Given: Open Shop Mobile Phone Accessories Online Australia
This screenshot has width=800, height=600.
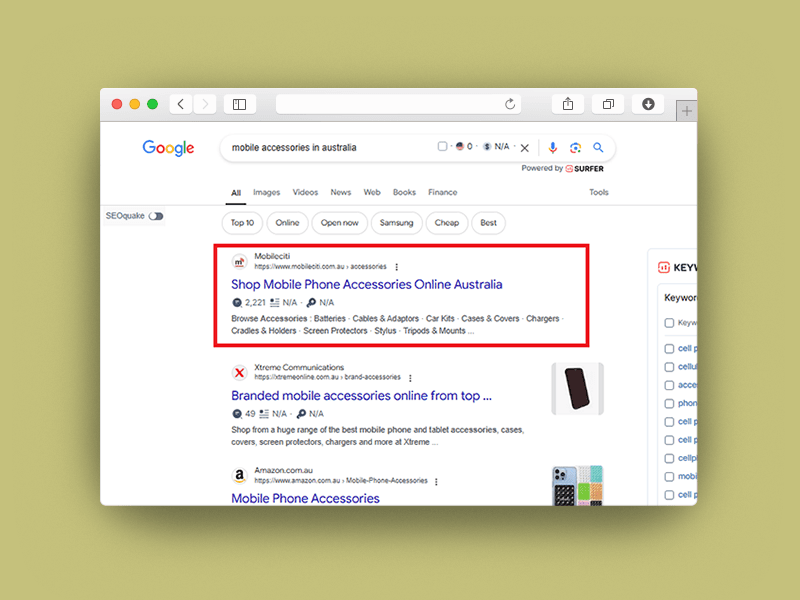Looking at the screenshot, I should click(366, 284).
